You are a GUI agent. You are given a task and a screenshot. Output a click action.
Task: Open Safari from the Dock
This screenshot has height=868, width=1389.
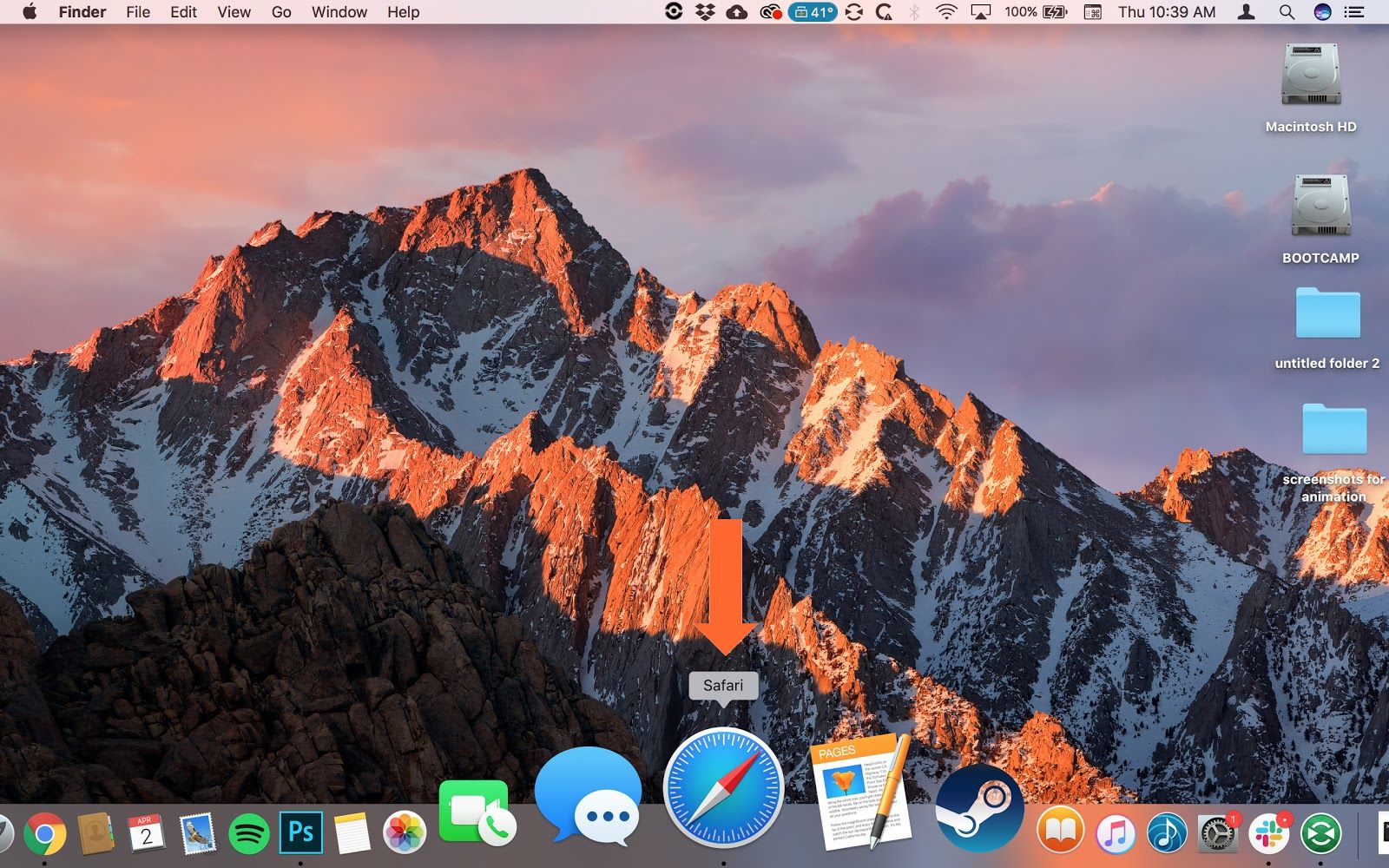point(723,789)
